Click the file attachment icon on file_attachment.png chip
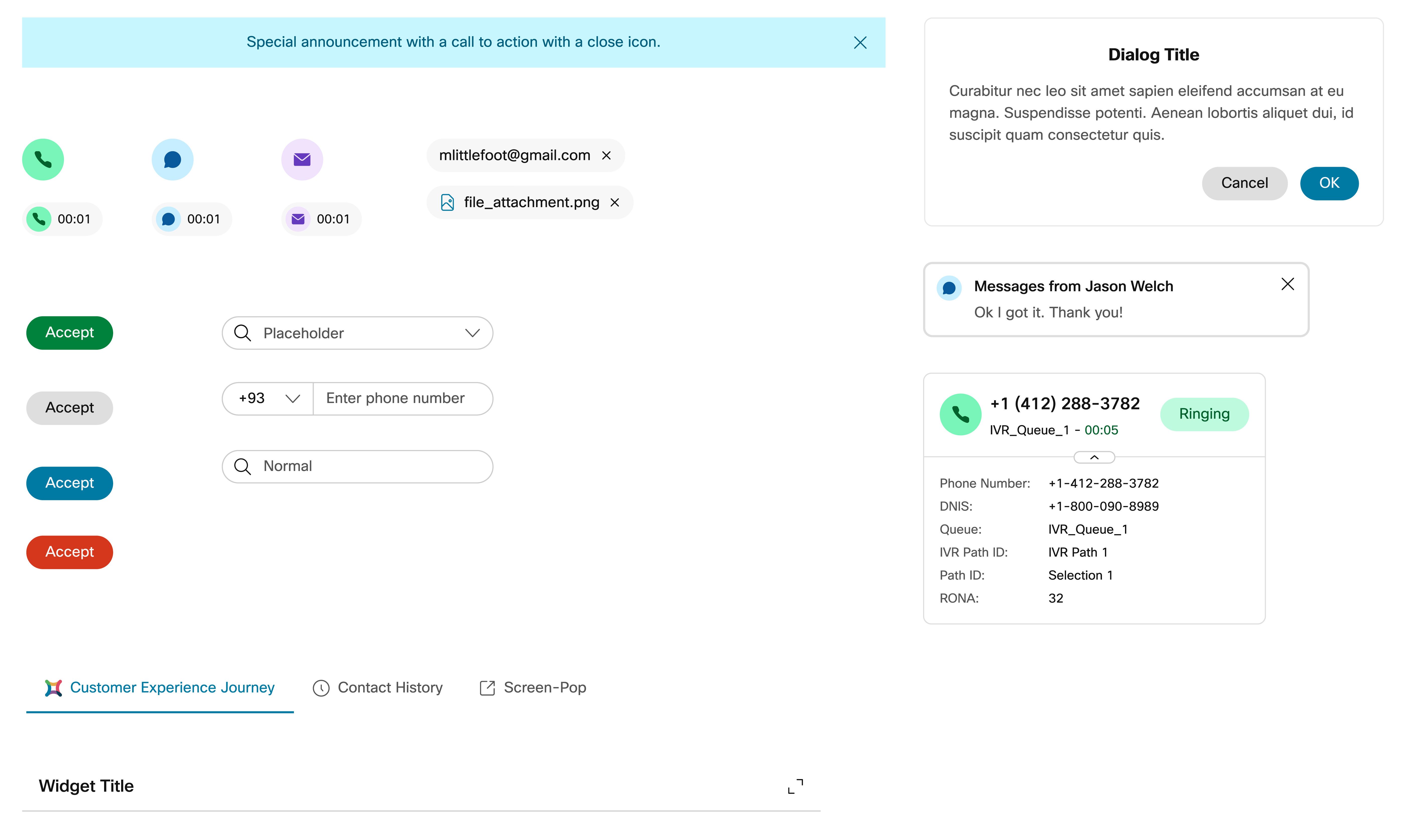Screen dimensions: 1421x840 (x=447, y=202)
